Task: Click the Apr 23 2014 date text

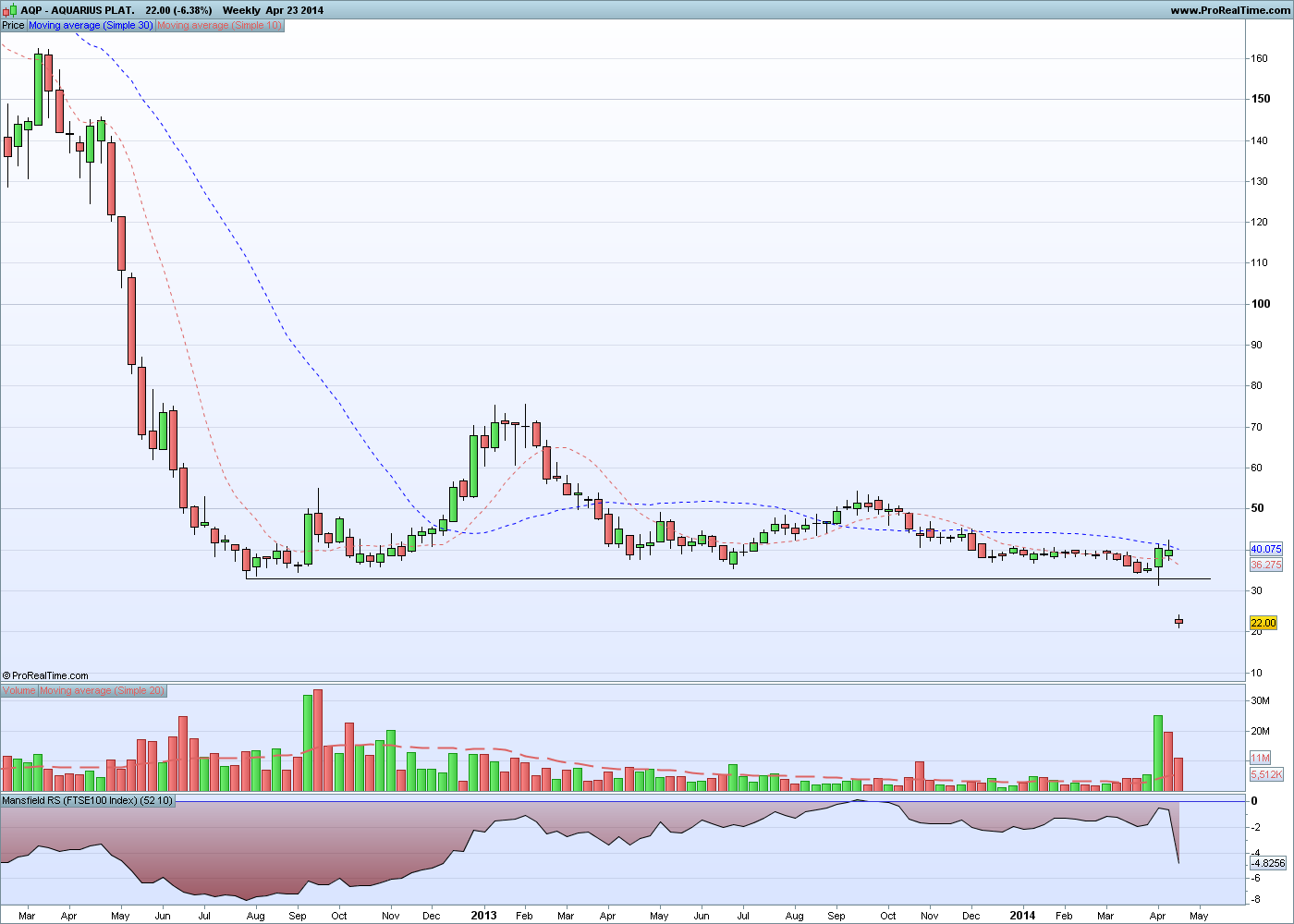Action: click(295, 10)
